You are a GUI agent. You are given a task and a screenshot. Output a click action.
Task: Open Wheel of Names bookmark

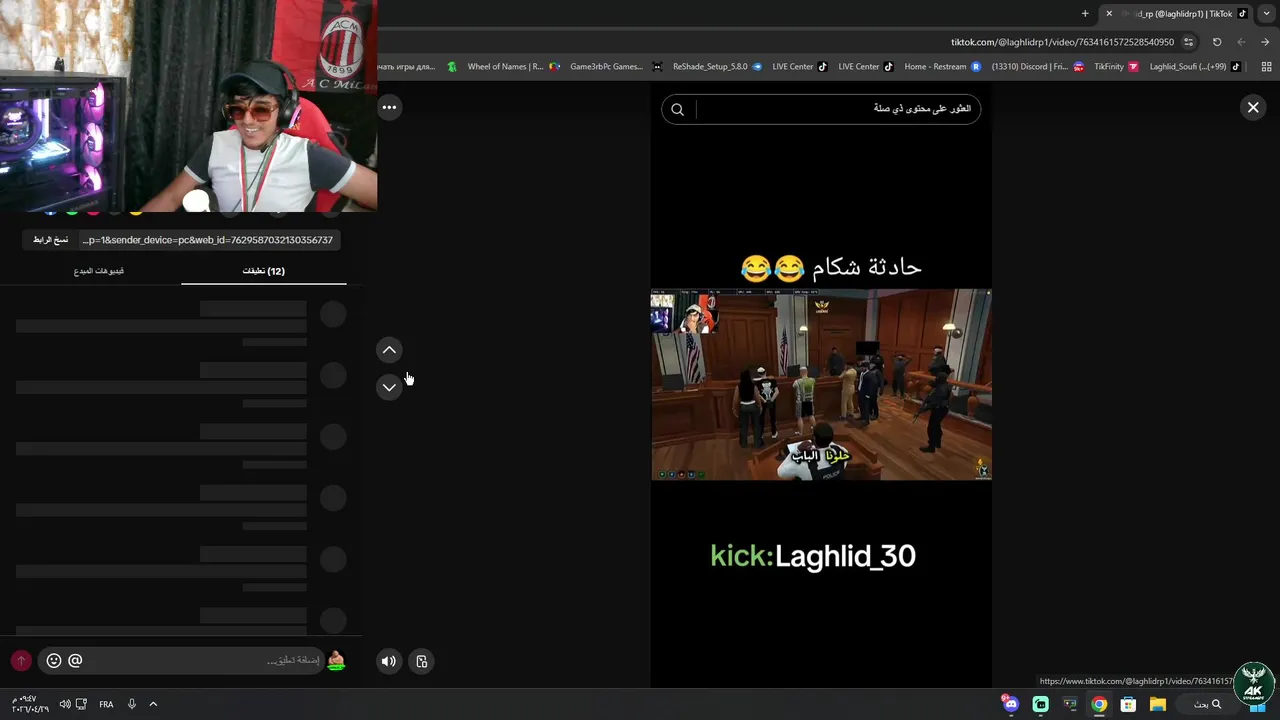(x=505, y=67)
